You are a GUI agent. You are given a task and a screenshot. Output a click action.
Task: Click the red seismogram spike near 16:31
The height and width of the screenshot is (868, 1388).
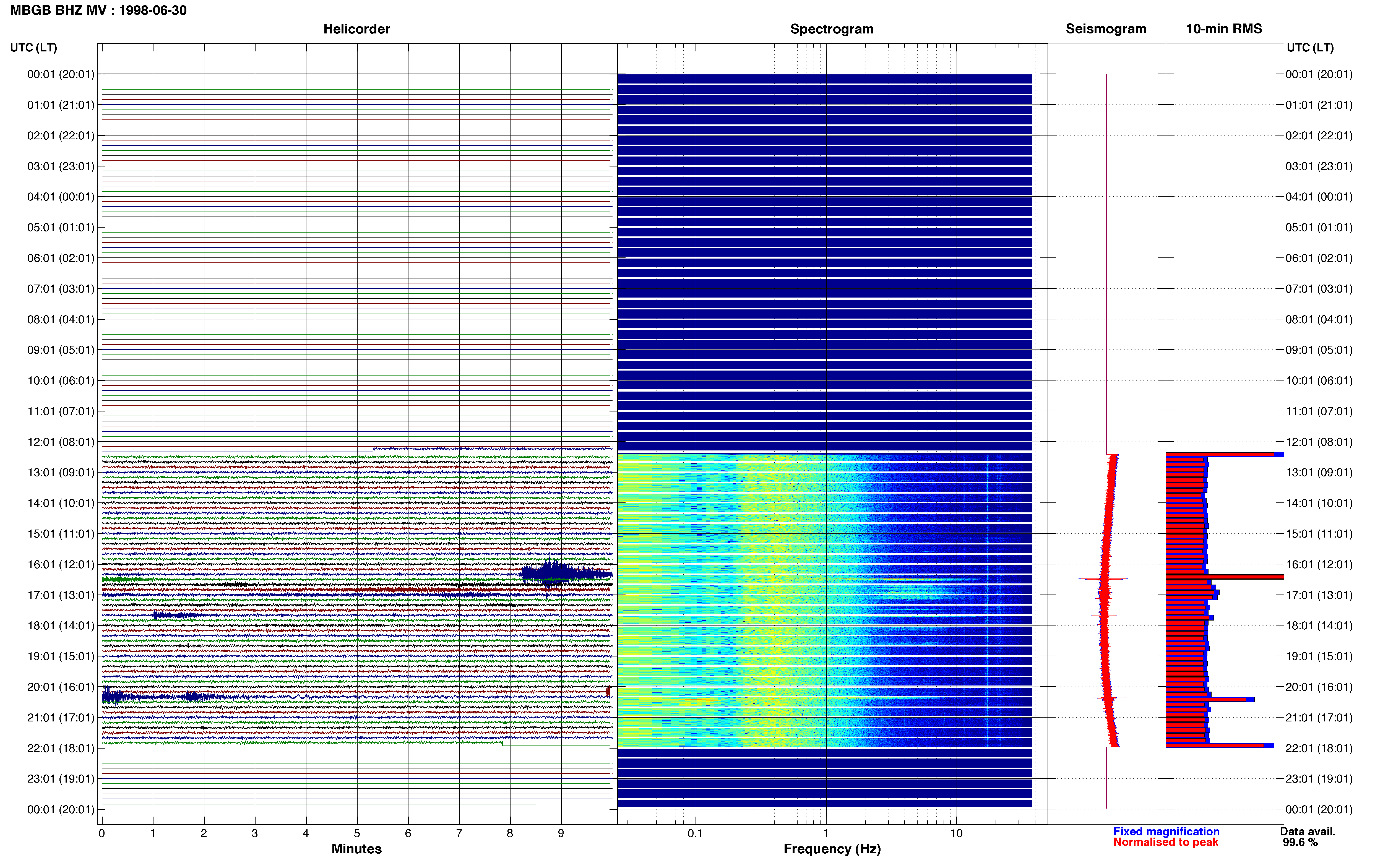click(x=1105, y=579)
